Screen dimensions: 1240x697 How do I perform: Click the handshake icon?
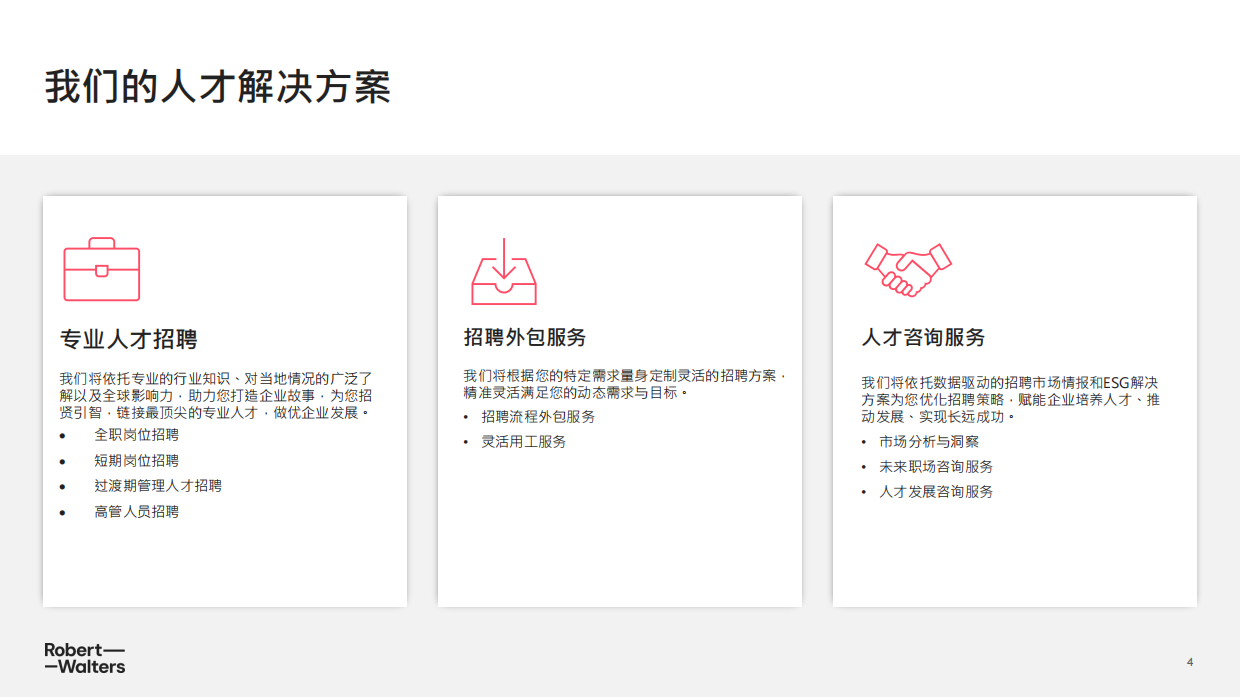pos(907,270)
